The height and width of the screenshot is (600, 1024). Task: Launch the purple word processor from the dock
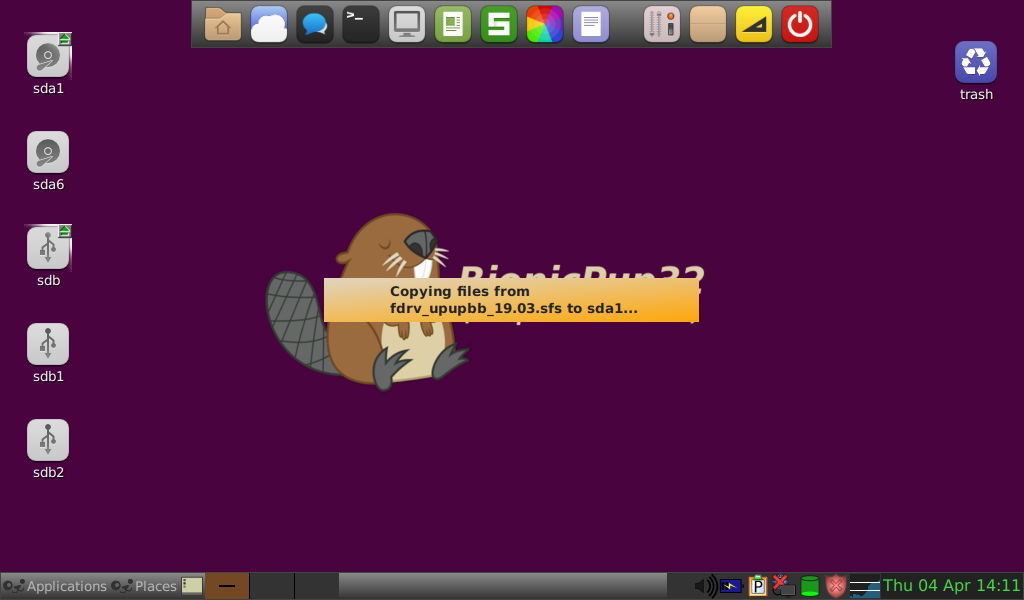[590, 24]
